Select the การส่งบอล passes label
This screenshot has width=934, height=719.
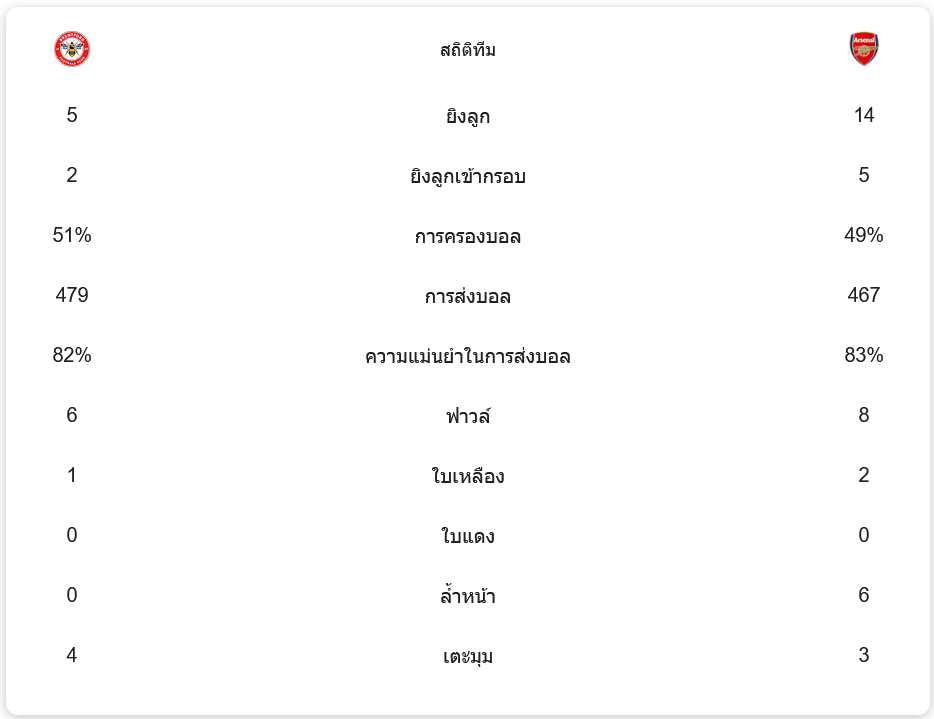pyautogui.click(x=468, y=296)
